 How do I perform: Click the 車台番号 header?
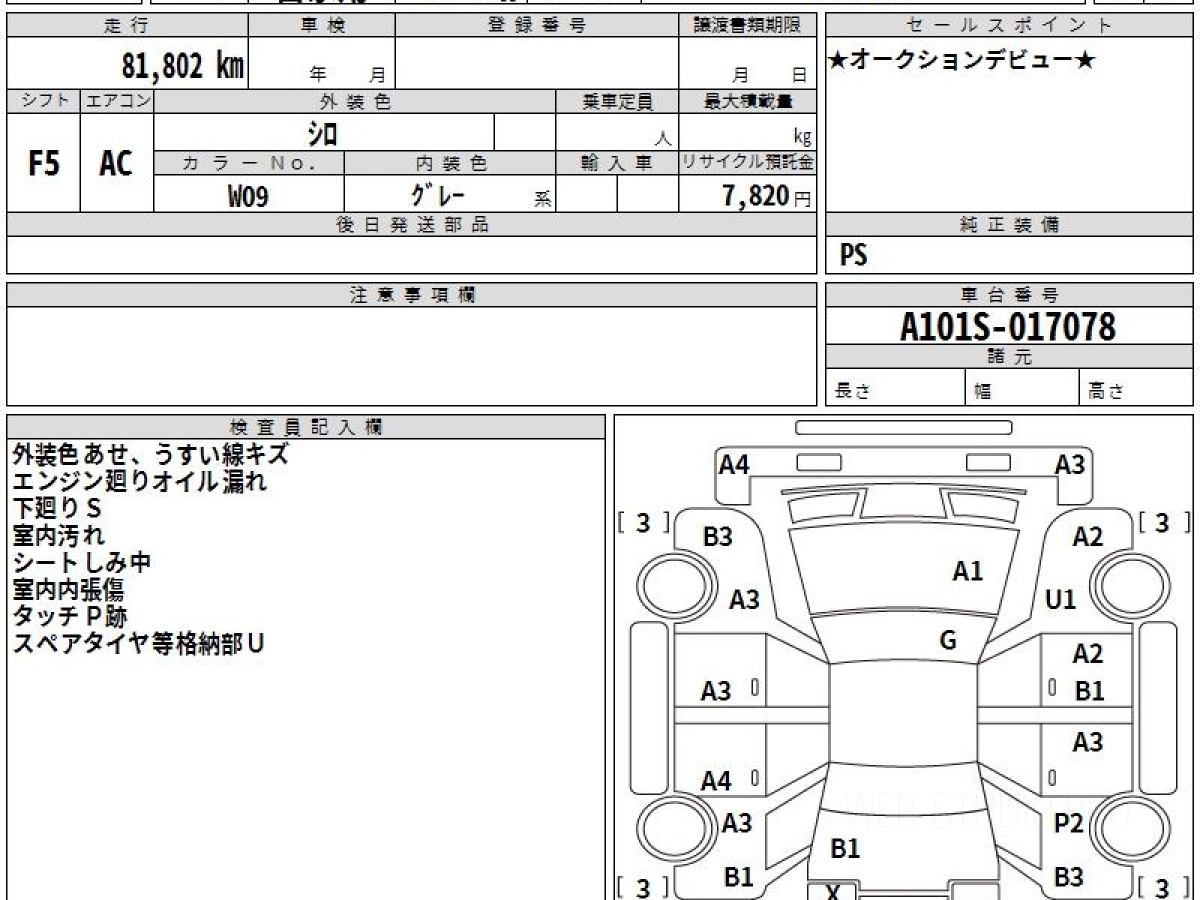coord(1009,295)
